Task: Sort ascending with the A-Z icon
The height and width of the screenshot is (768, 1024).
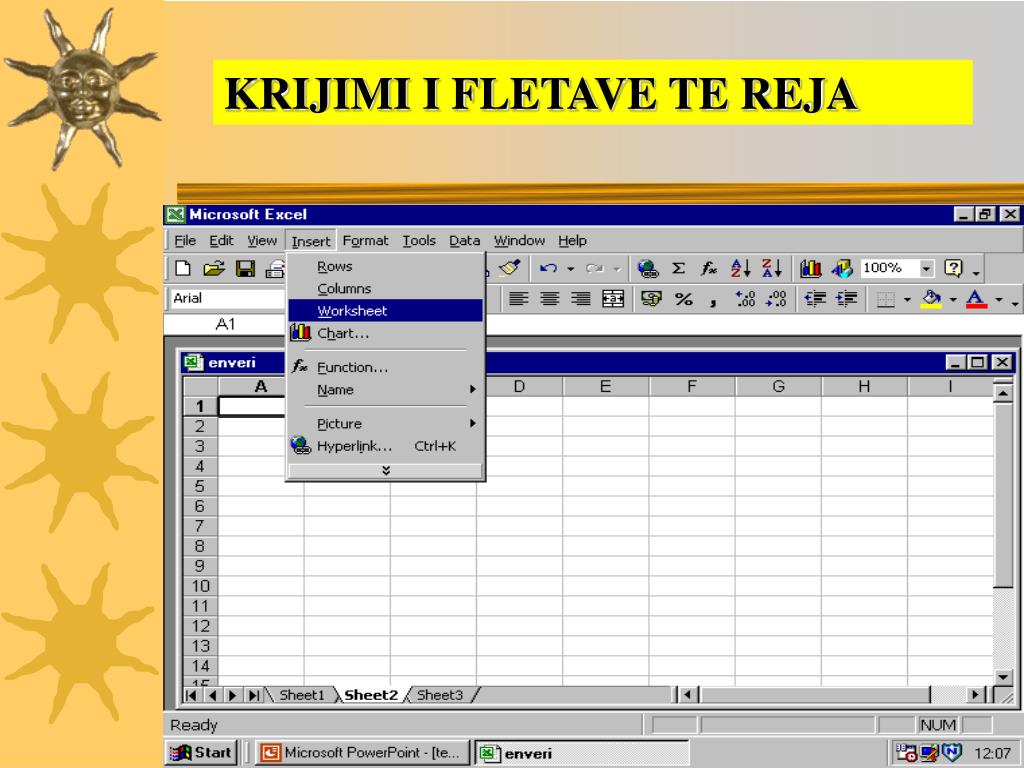Action: tap(741, 268)
